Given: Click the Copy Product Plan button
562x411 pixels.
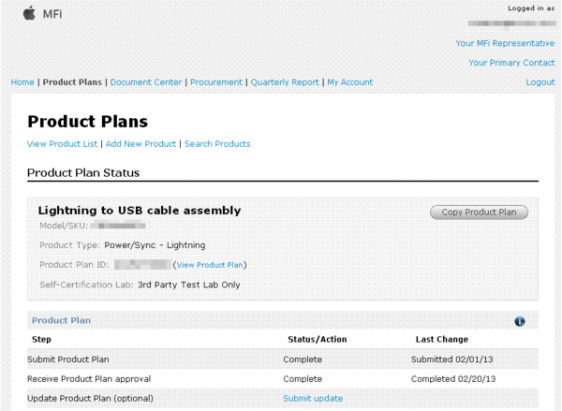Looking at the screenshot, I should point(479,212).
